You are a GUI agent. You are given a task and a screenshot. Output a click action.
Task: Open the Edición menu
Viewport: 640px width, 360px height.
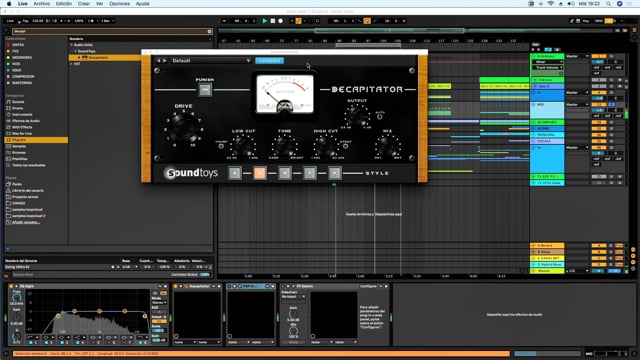point(64,4)
